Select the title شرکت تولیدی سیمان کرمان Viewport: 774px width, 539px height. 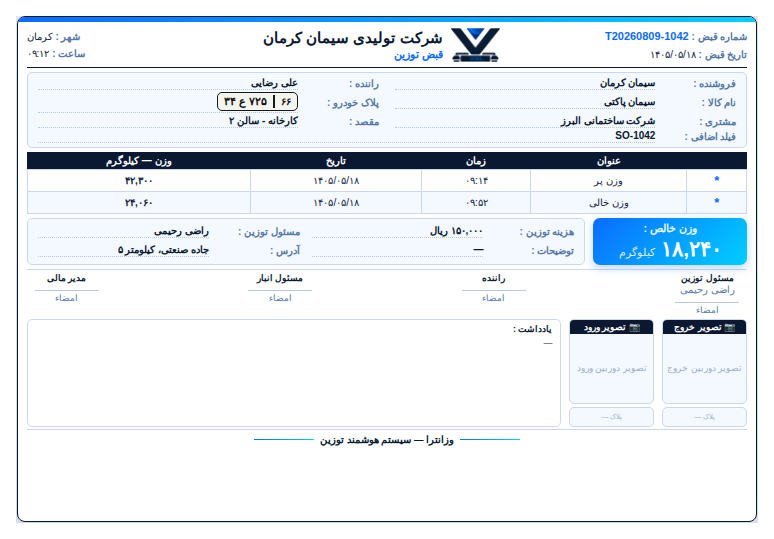[x=352, y=38]
